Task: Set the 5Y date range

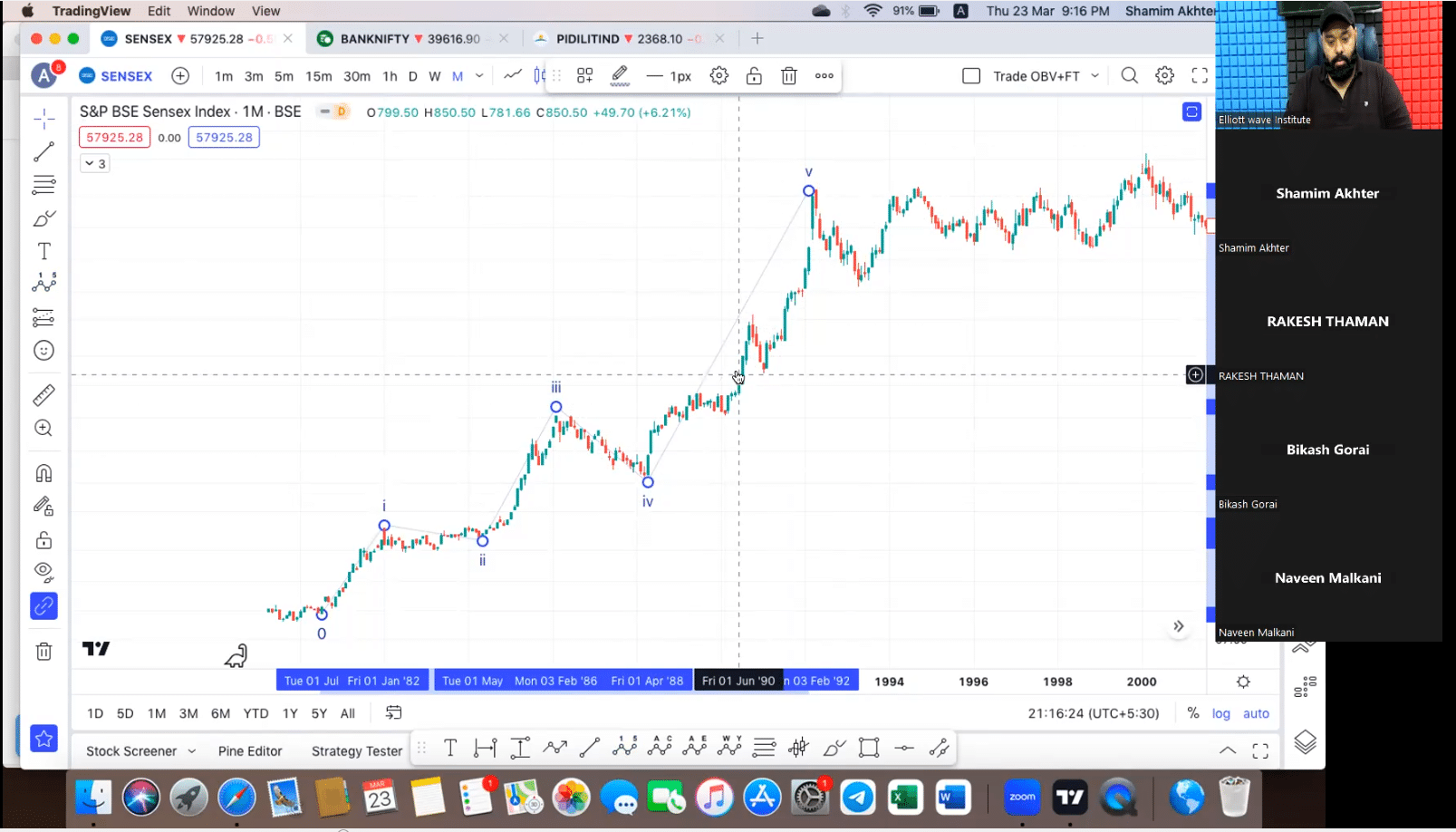Action: coord(319,713)
